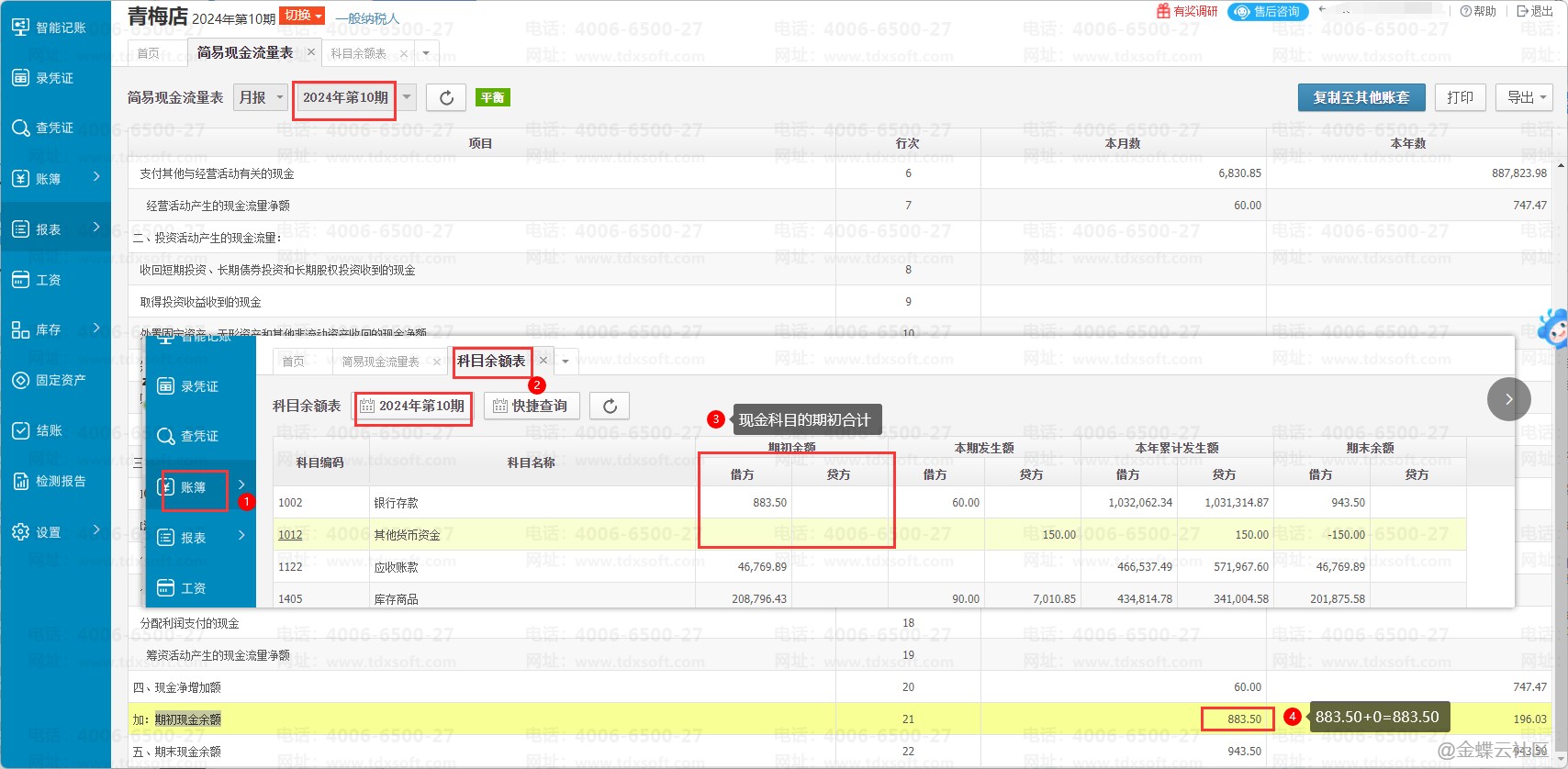Image resolution: width=1568 pixels, height=769 pixels.
Task: Click the 售后咨询 after-sales support button
Action: pyautogui.click(x=1268, y=12)
